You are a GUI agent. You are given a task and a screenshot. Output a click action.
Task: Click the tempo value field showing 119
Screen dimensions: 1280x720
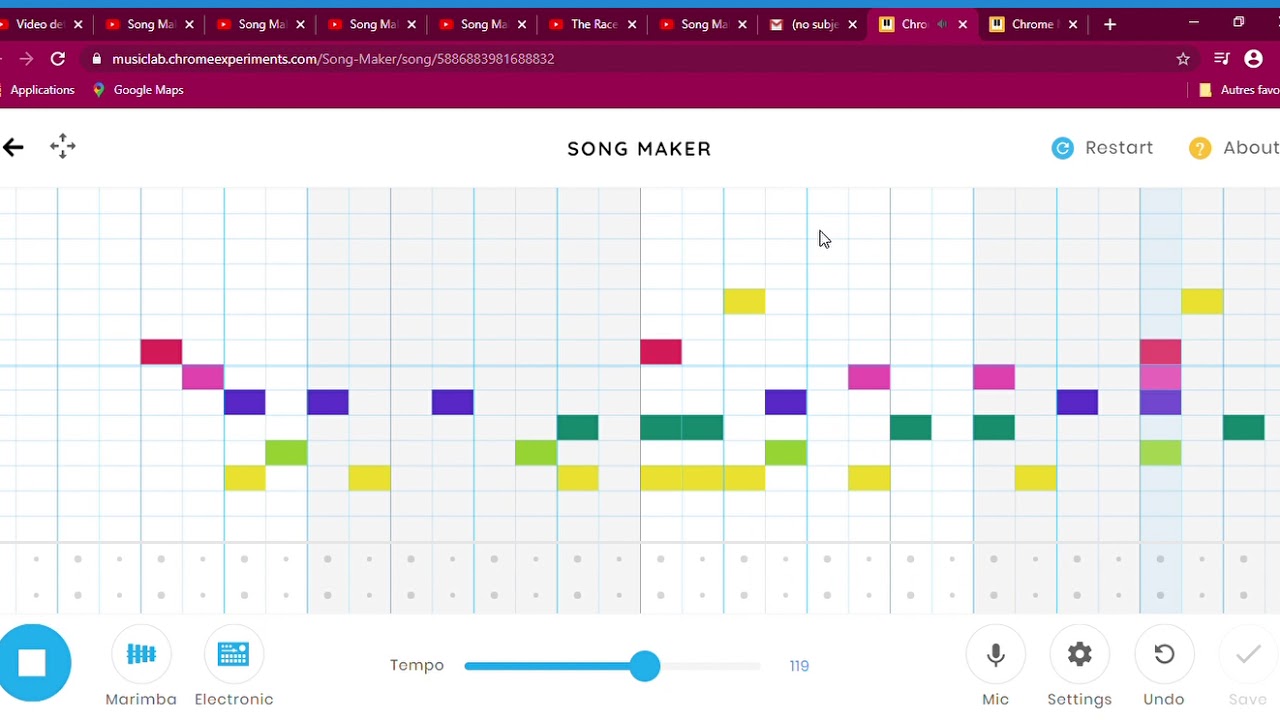tap(799, 666)
